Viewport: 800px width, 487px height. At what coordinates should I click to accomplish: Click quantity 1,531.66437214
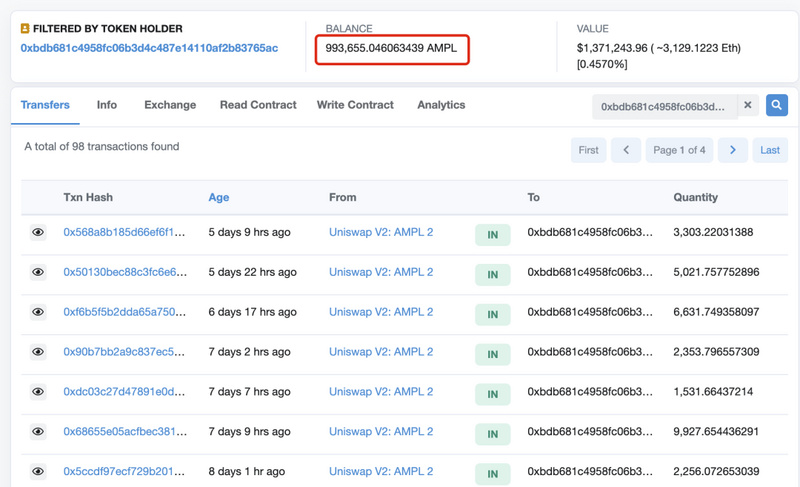click(x=713, y=391)
